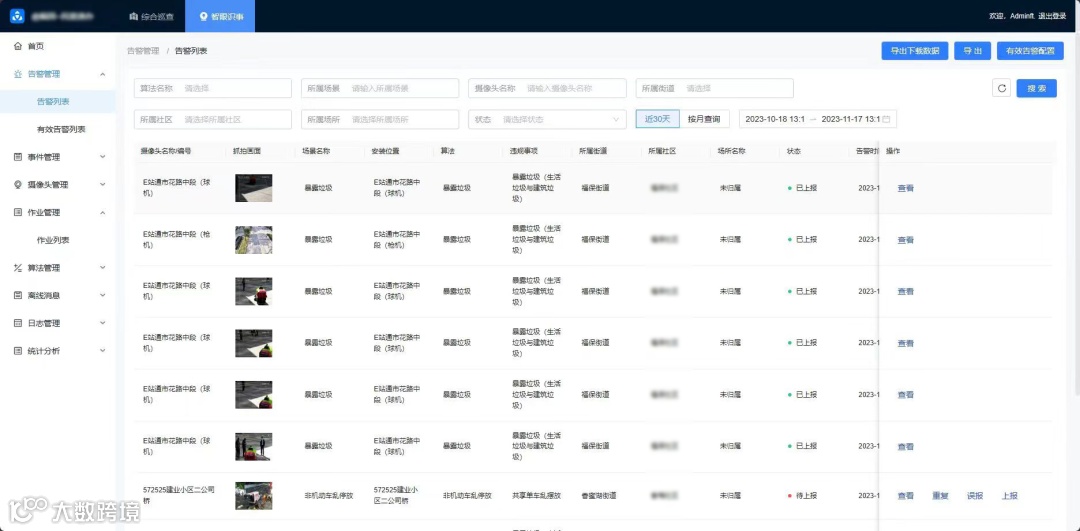
Task: Click the 事件管理 sidebar icon
Action: point(18,157)
